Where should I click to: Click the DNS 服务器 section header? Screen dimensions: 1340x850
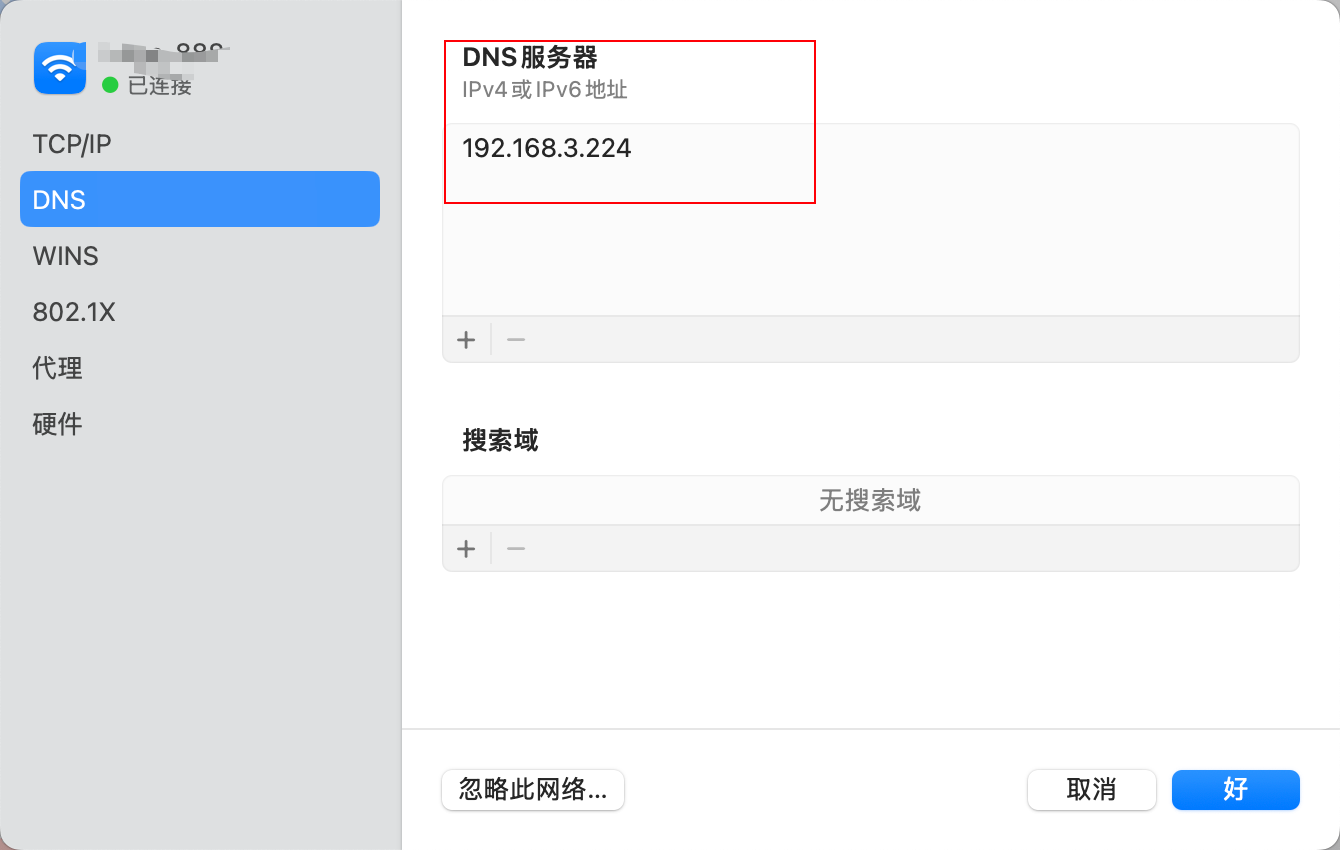coord(531,57)
